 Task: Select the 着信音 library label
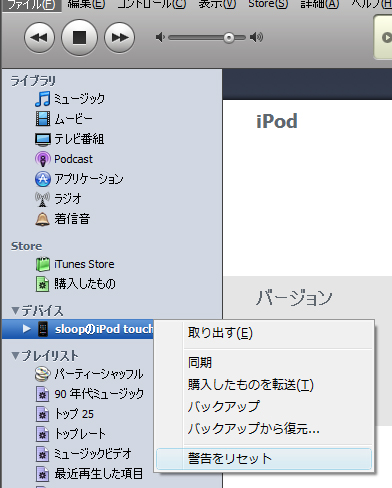72,219
